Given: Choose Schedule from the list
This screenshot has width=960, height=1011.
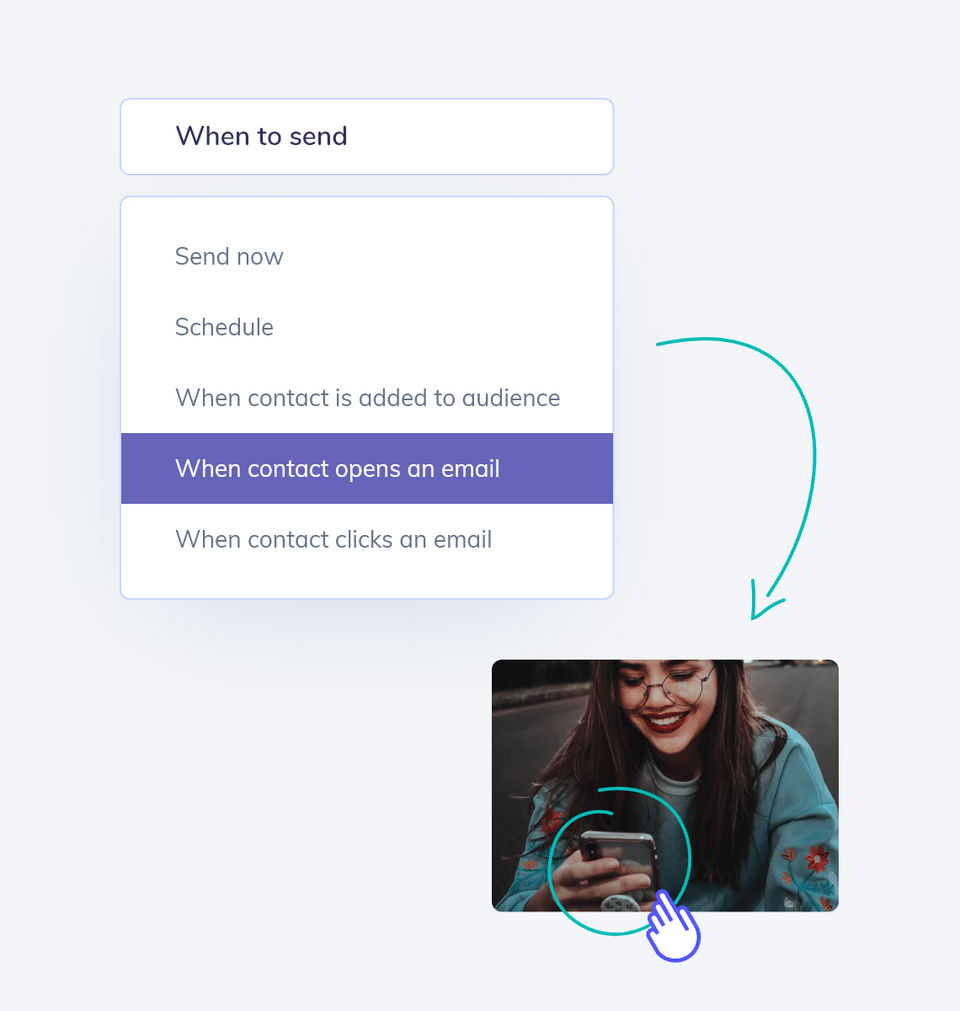Looking at the screenshot, I should [224, 327].
